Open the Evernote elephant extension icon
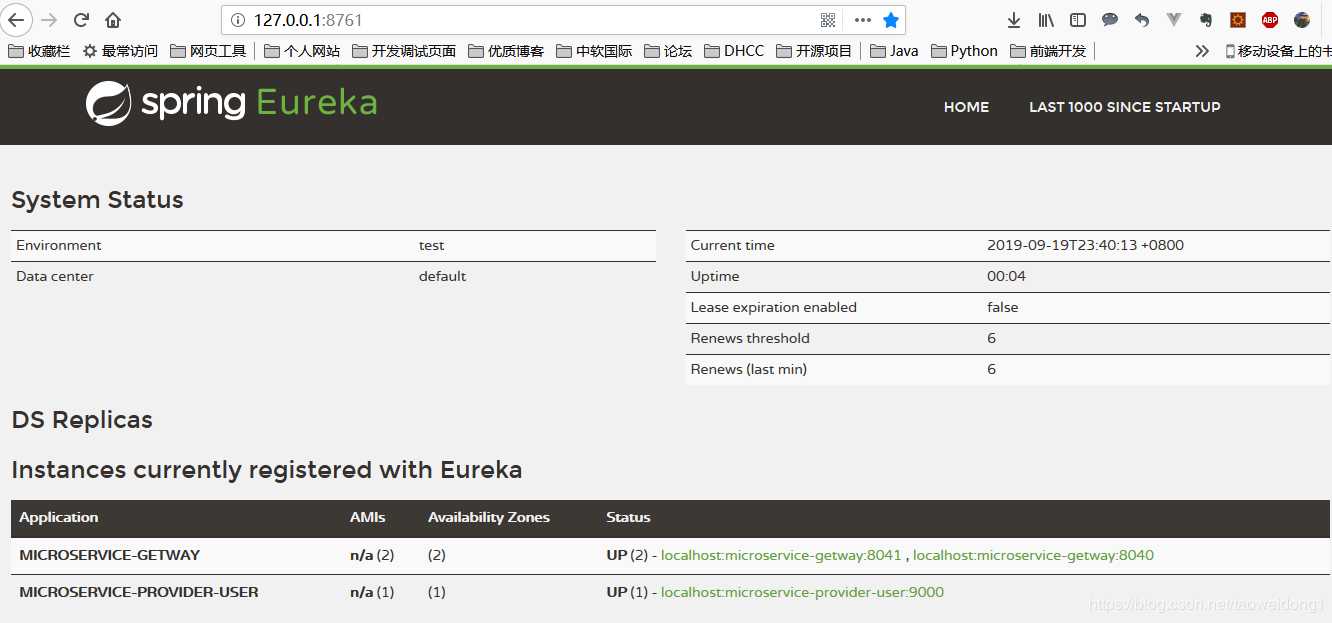Screen dimensions: 1332x623 tap(1206, 20)
